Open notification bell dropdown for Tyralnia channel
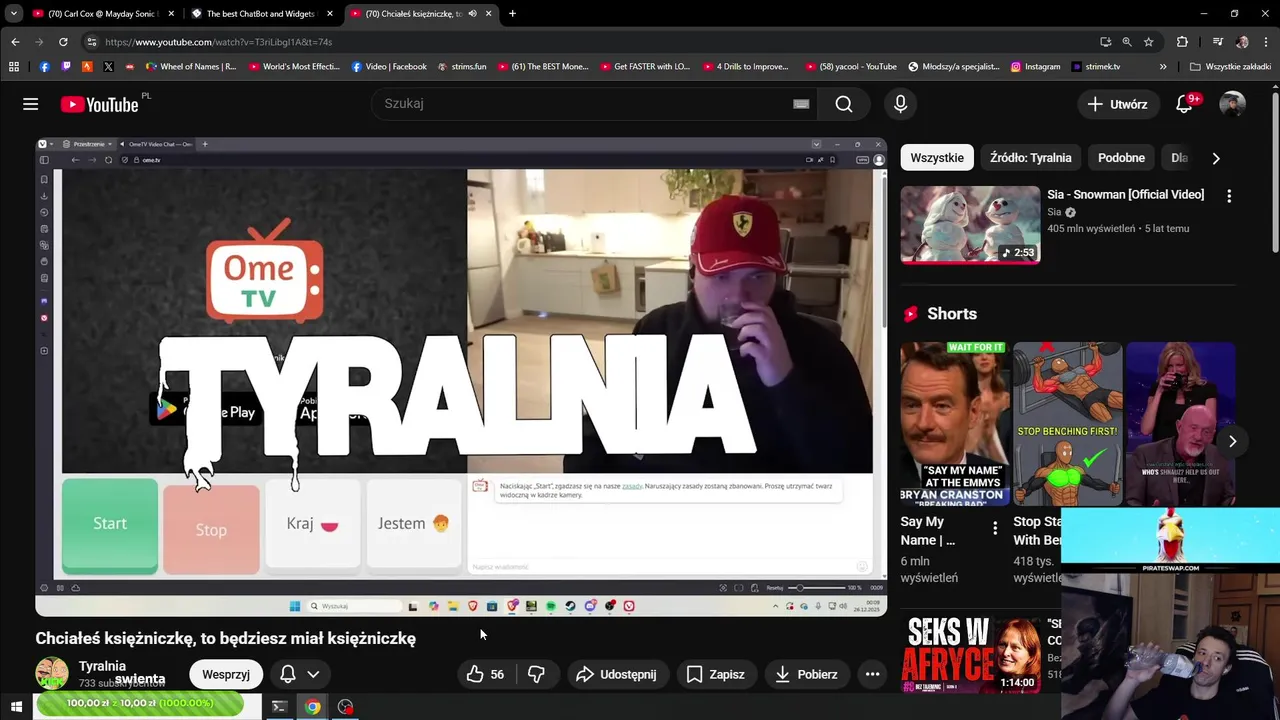 click(300, 674)
